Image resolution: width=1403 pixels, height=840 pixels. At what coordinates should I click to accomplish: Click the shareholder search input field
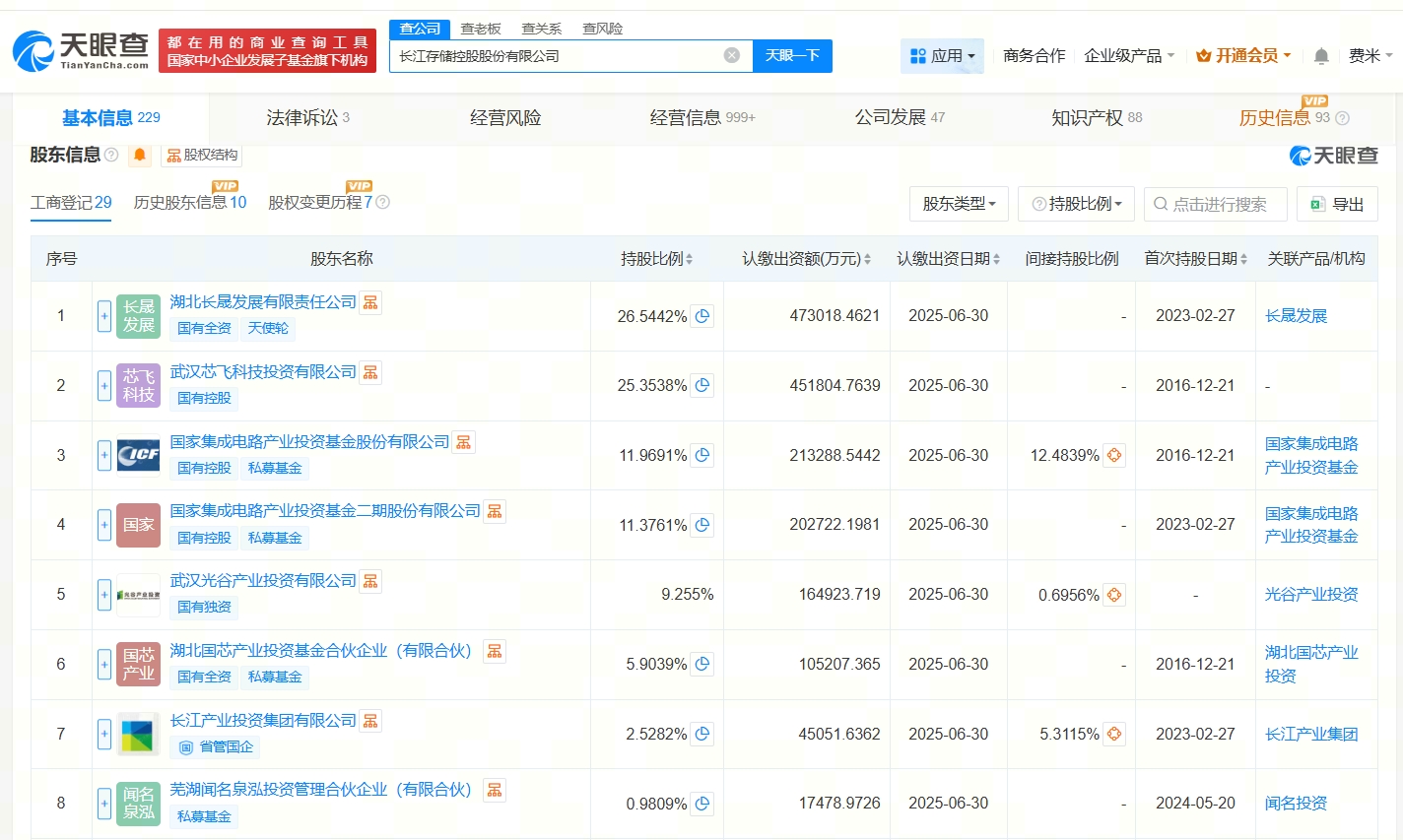click(x=1216, y=204)
